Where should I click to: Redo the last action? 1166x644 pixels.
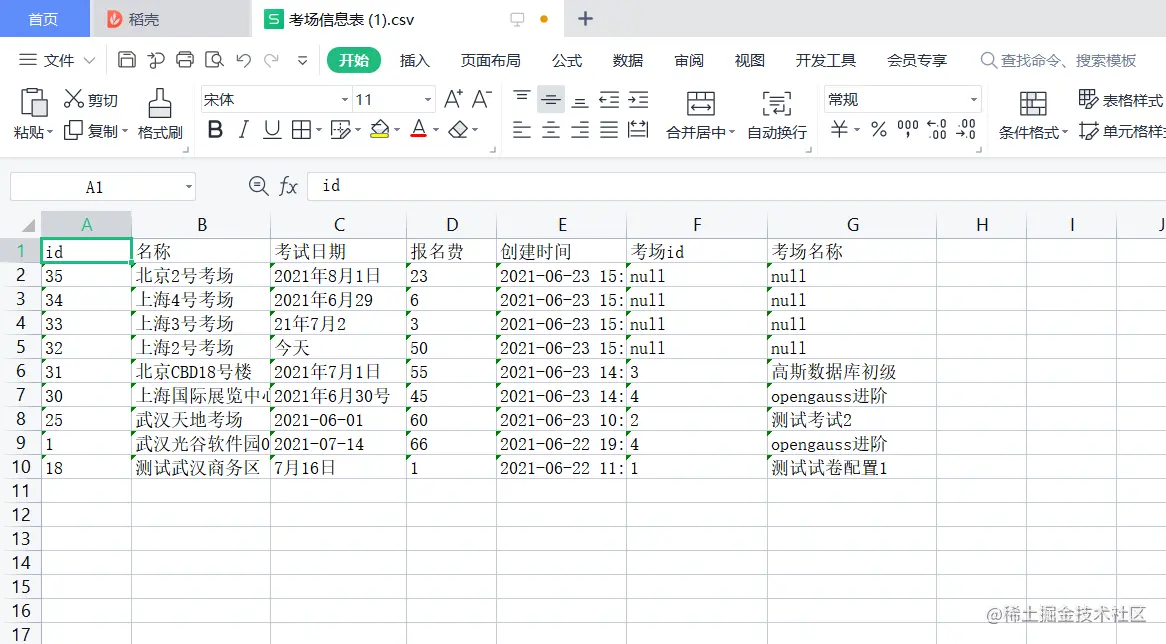pyautogui.click(x=271, y=60)
